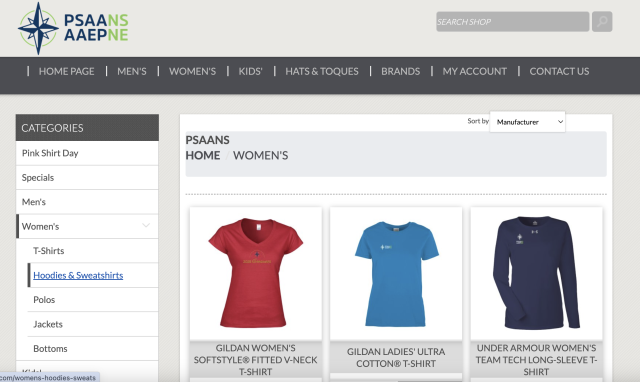
Task: Select Men's category in sidebar
Action: [87, 202]
